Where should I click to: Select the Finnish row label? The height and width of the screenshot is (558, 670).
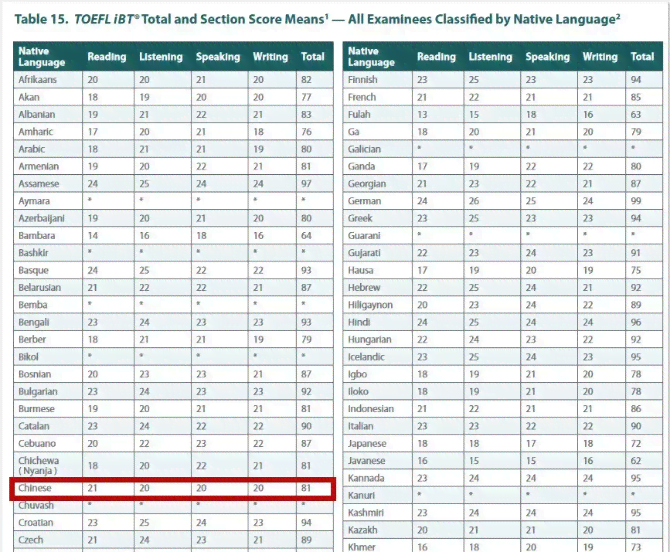click(x=362, y=80)
